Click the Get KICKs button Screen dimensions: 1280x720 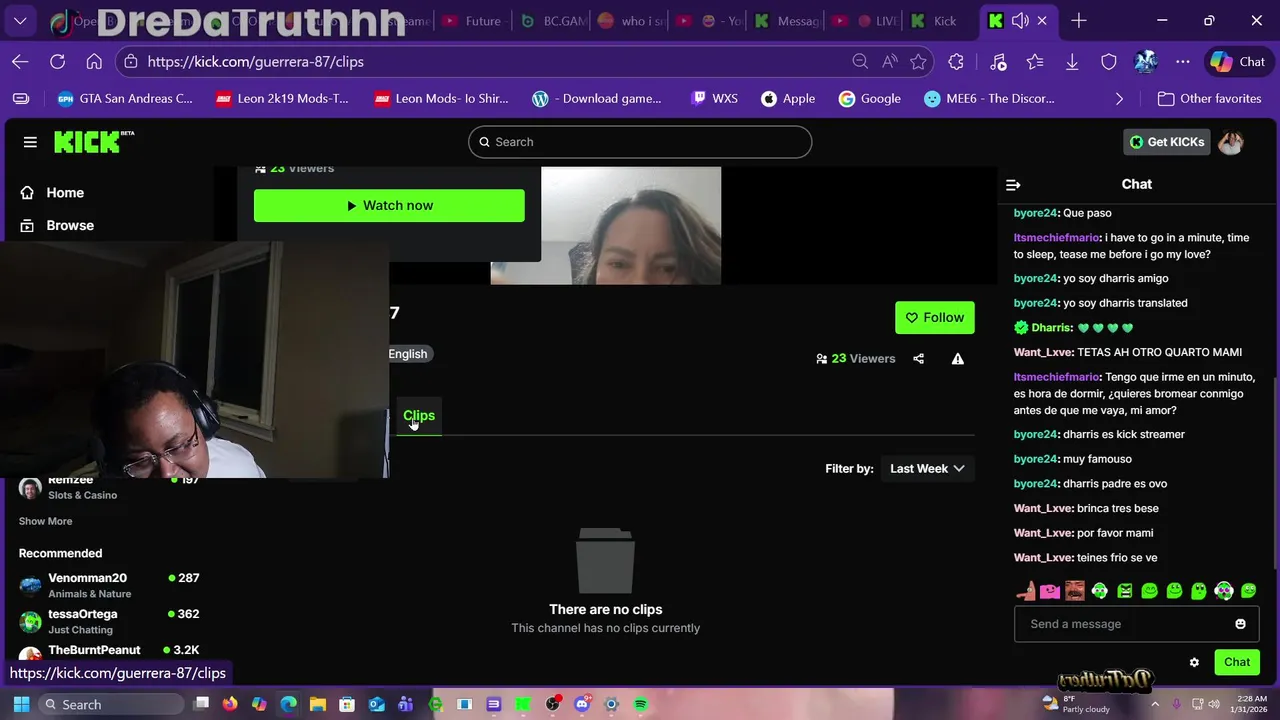click(x=1167, y=142)
